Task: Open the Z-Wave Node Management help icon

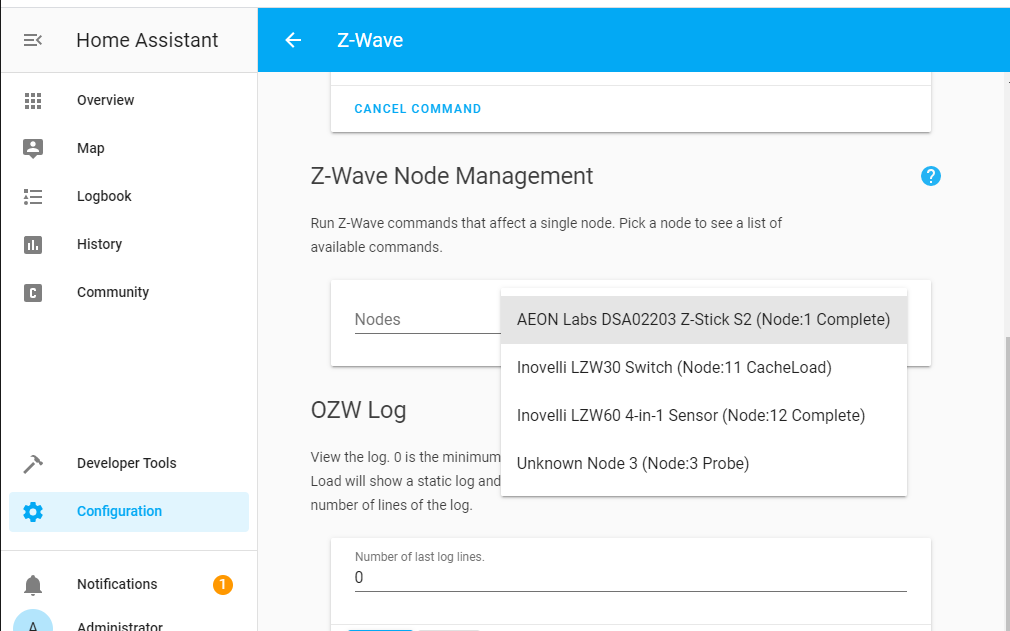Action: pyautogui.click(x=931, y=176)
